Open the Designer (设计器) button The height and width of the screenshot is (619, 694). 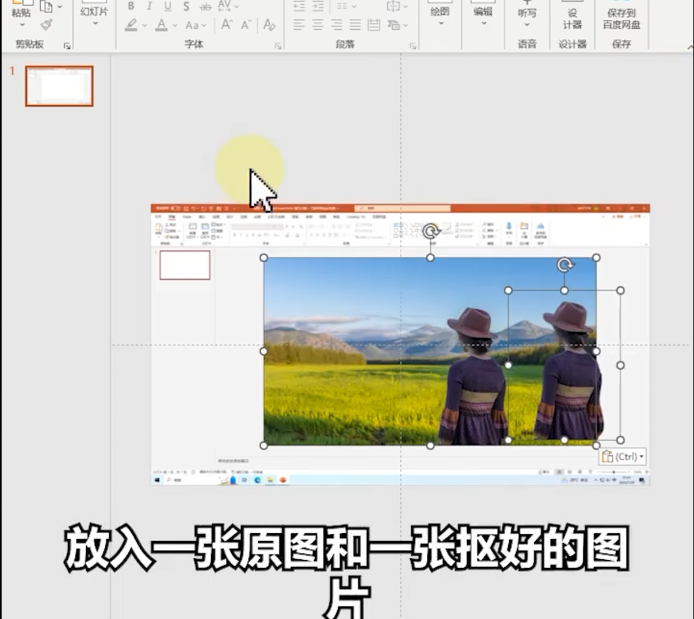tap(572, 16)
